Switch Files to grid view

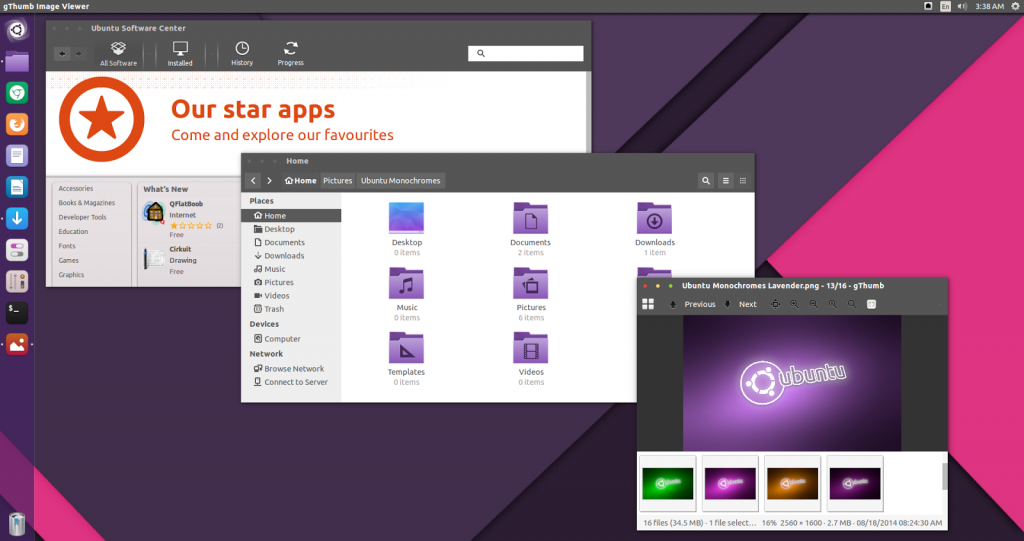click(743, 181)
